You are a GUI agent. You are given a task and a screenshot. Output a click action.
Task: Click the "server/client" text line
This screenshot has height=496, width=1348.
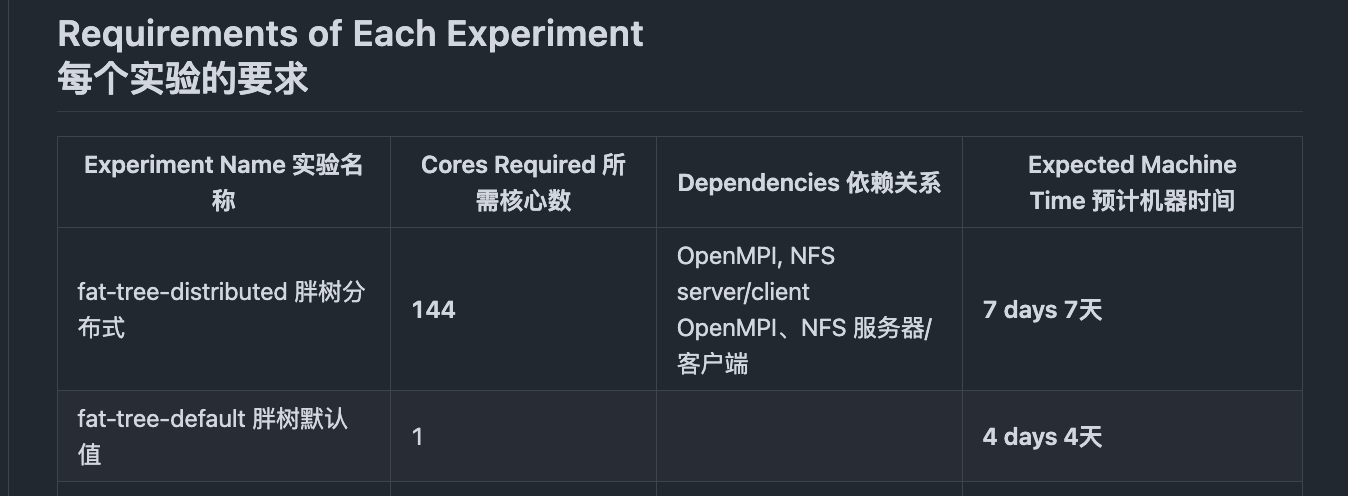743,292
